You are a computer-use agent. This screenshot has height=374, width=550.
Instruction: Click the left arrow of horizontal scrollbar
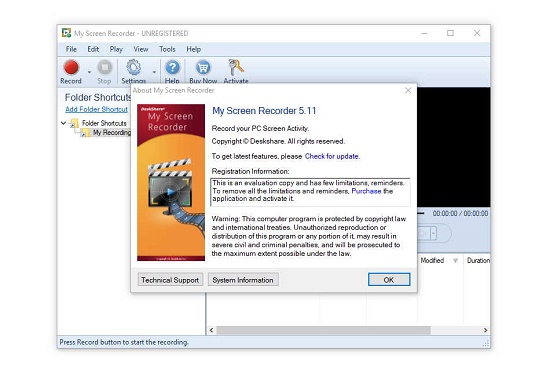[x=211, y=330]
